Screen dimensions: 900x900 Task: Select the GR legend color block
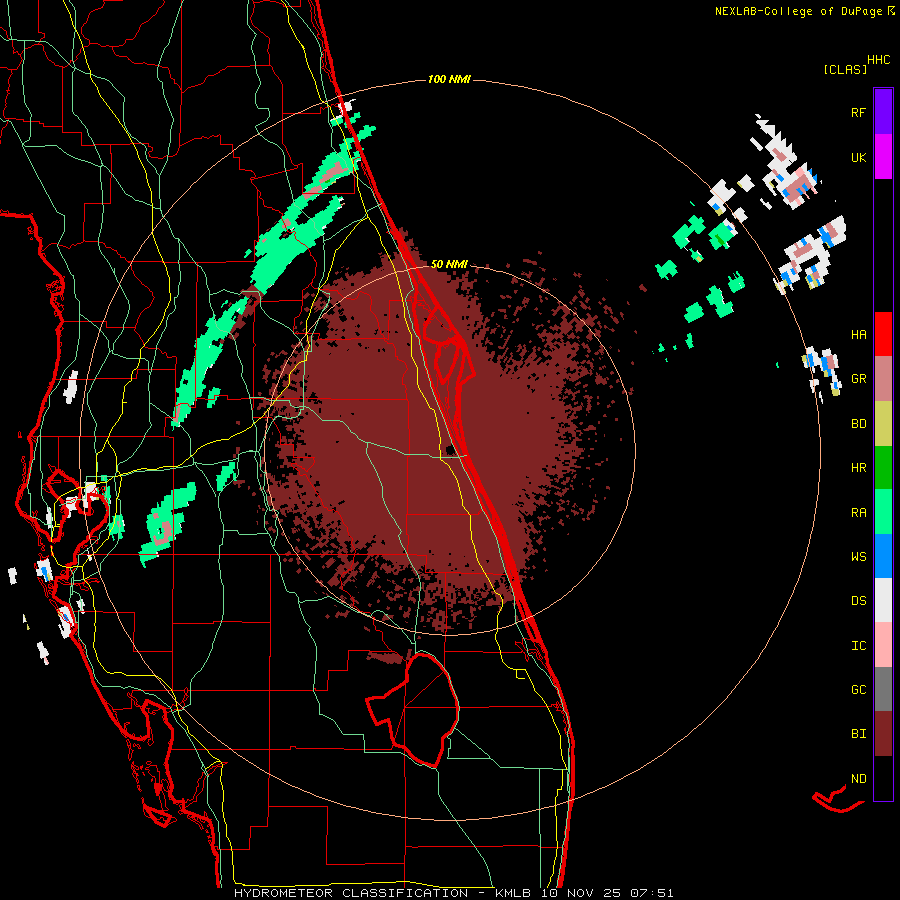click(x=883, y=379)
